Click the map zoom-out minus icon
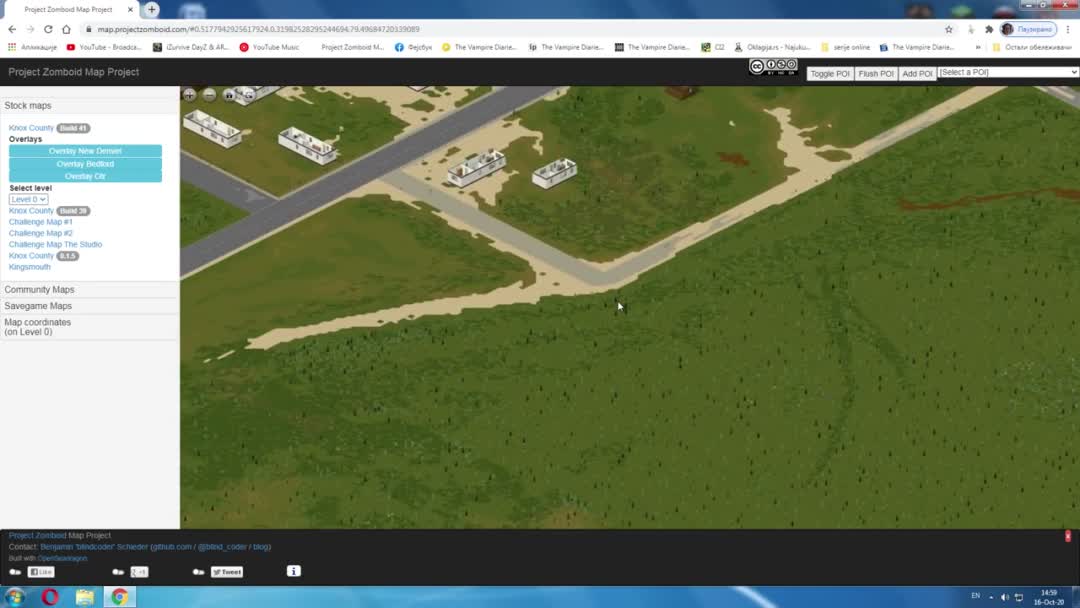The image size is (1080, 608). click(209, 95)
